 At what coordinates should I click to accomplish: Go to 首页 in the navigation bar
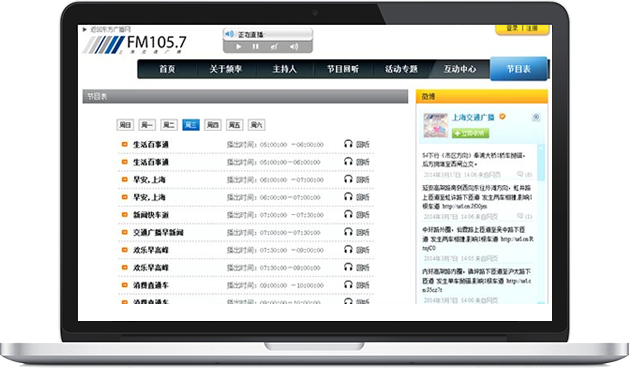pyautogui.click(x=167, y=69)
